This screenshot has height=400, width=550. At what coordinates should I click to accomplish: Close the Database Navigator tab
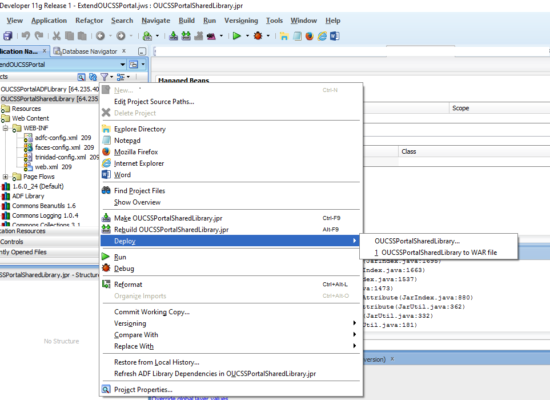tap(124, 51)
